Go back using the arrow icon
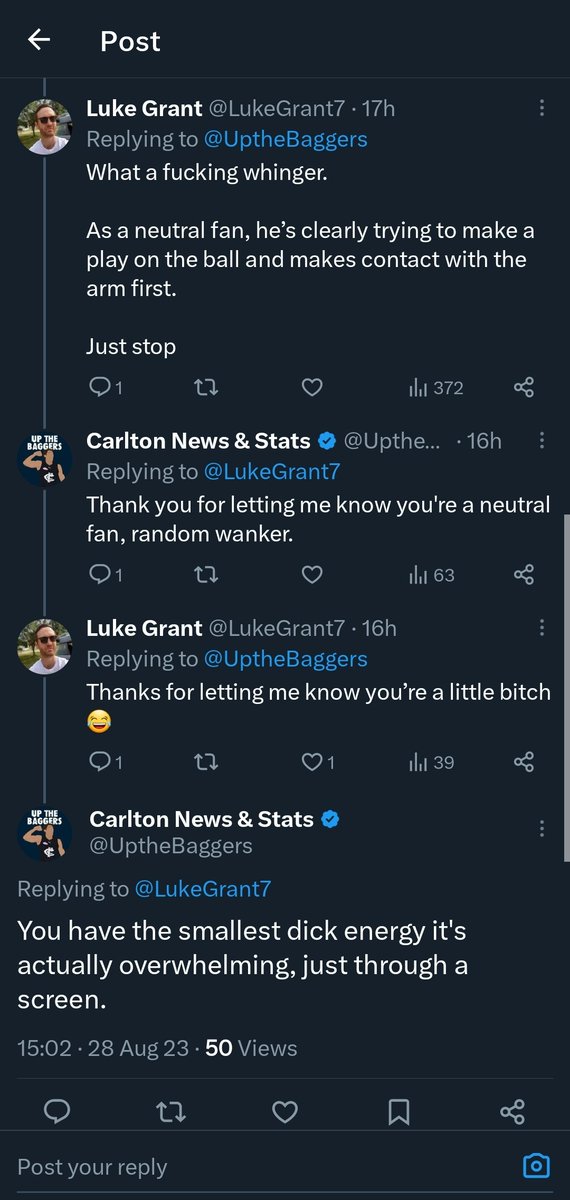The image size is (570, 1200). point(39,40)
